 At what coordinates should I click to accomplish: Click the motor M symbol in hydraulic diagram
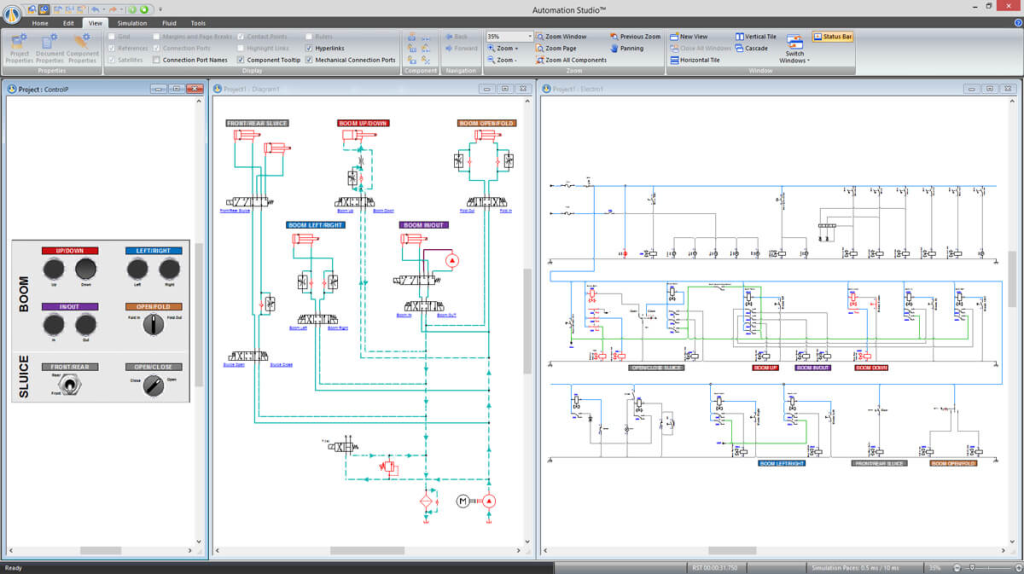462,501
